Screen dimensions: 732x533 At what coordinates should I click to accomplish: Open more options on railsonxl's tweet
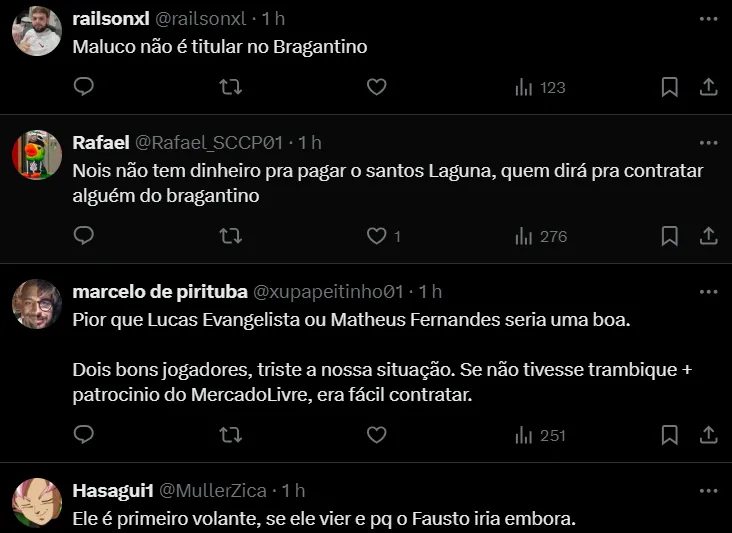pos(708,20)
